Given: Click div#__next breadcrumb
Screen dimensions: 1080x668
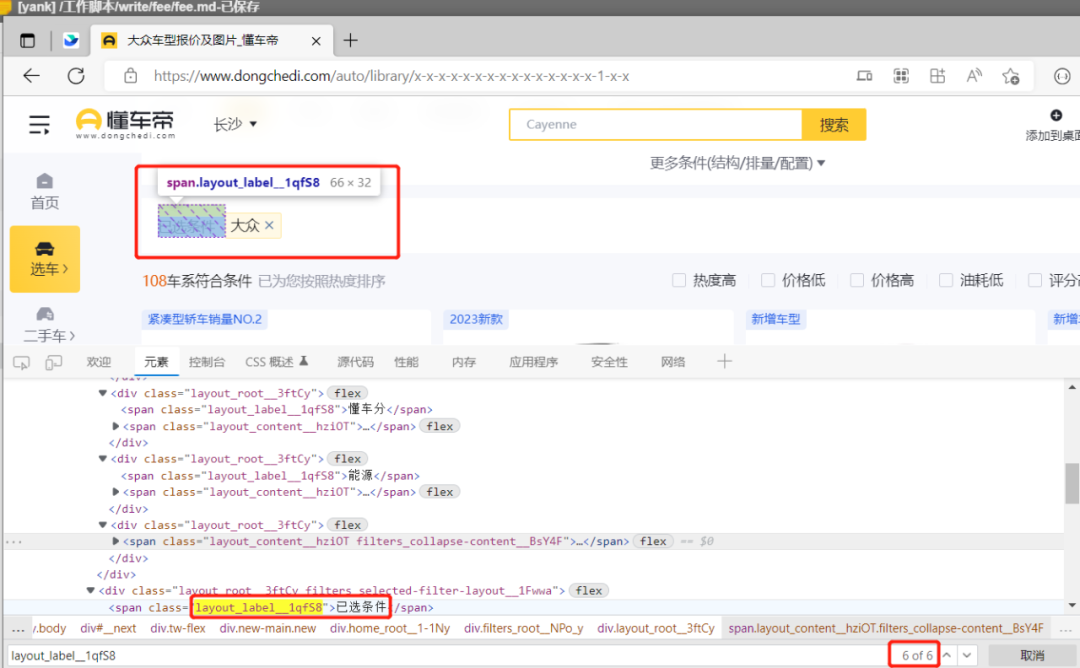Looking at the screenshot, I should point(108,628).
